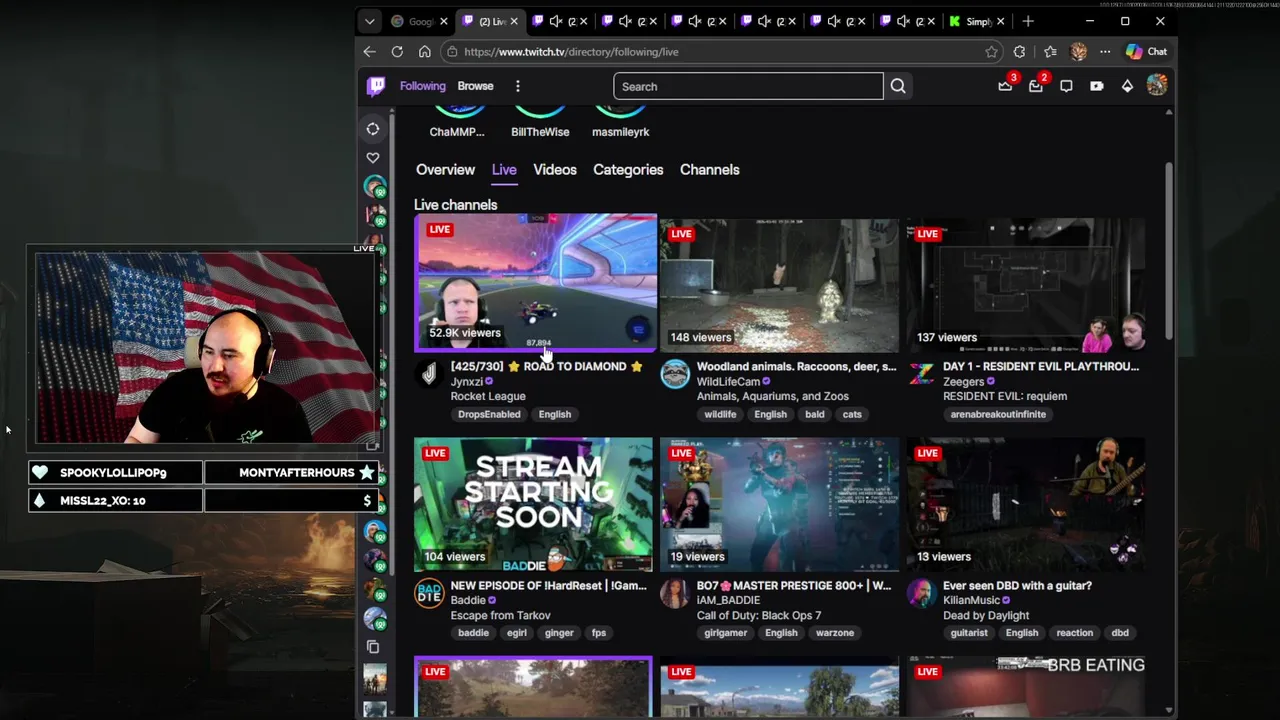Click the ginger tag

click(x=559, y=633)
